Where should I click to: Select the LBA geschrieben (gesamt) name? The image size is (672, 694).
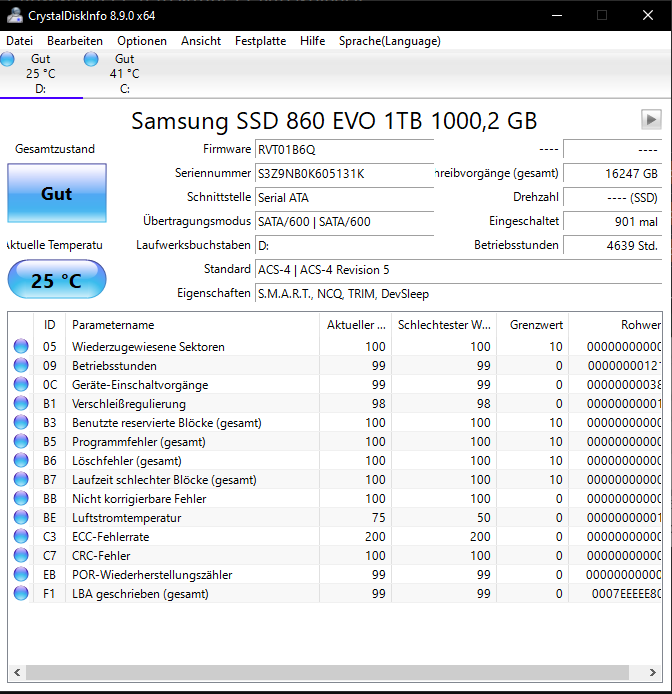click(x=140, y=594)
